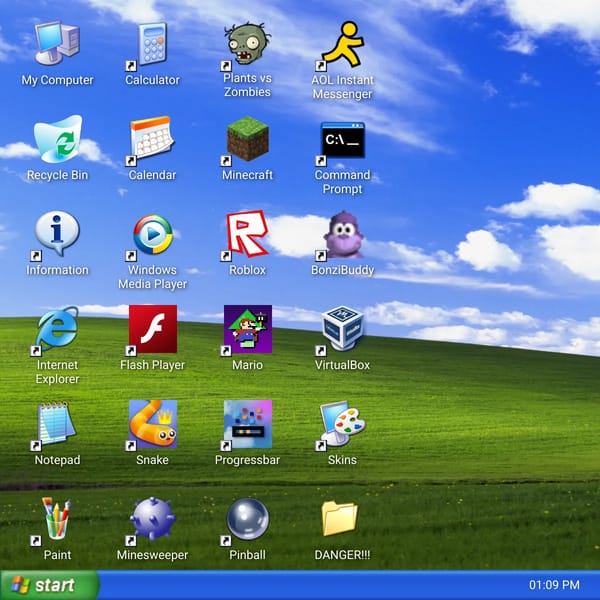The image size is (600, 600).
Task: Click the purple BonziBuddy gorilla icon
Action: coord(343,234)
